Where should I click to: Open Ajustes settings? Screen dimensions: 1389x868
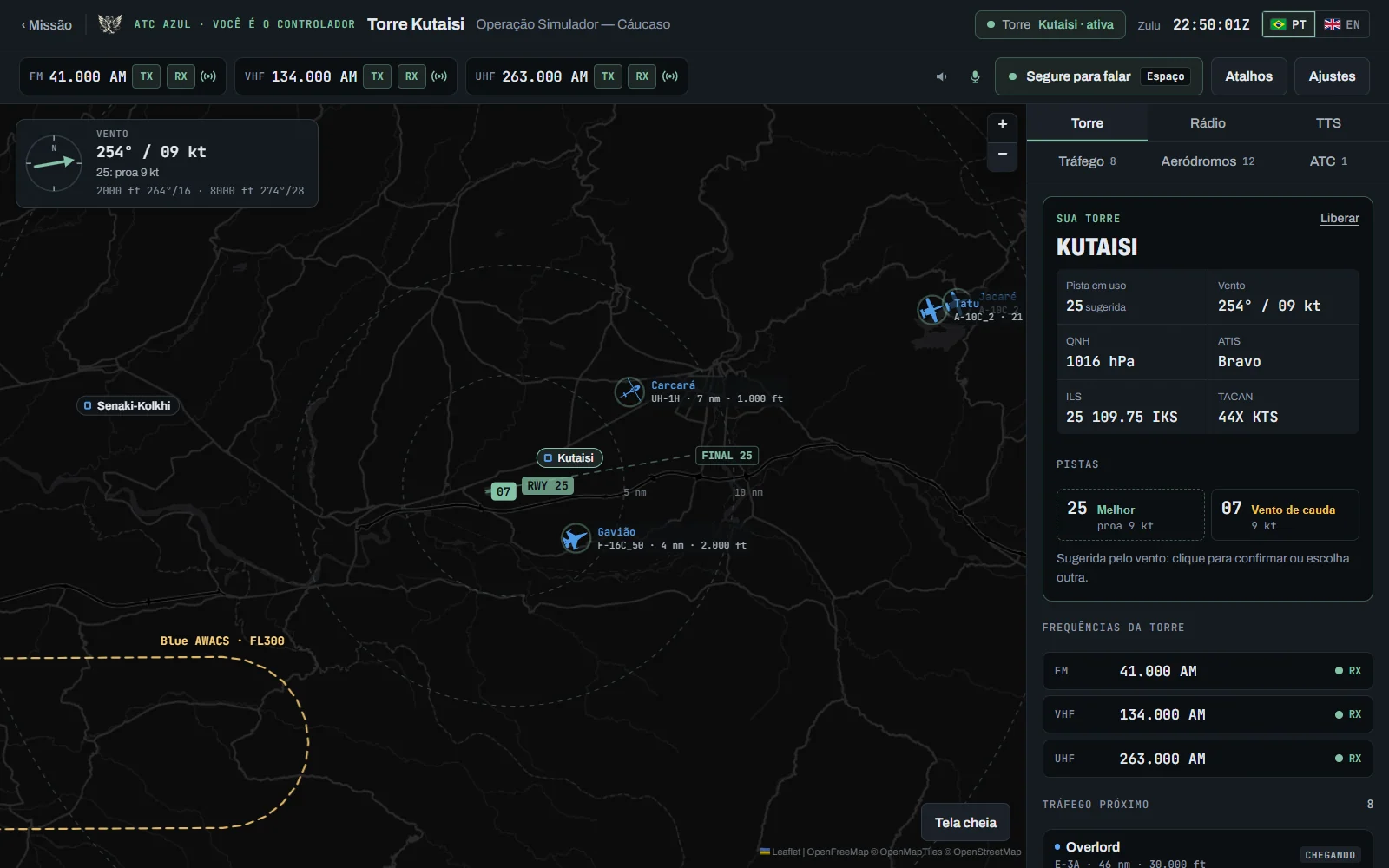(1332, 76)
